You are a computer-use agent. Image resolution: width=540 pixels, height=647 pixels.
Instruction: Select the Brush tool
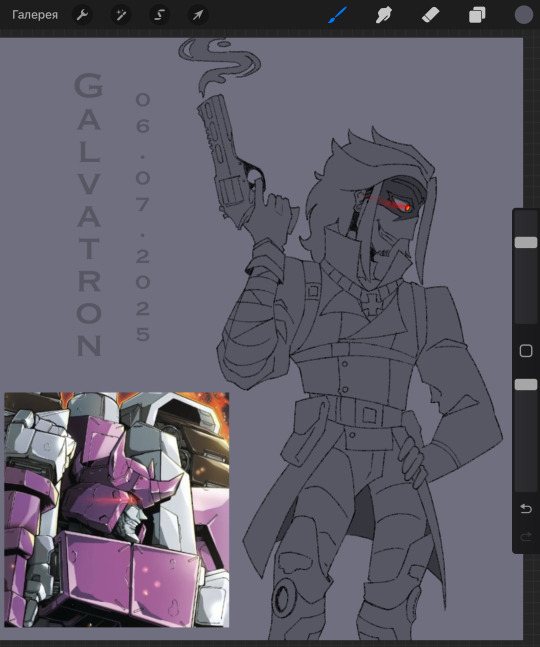[x=337, y=15]
